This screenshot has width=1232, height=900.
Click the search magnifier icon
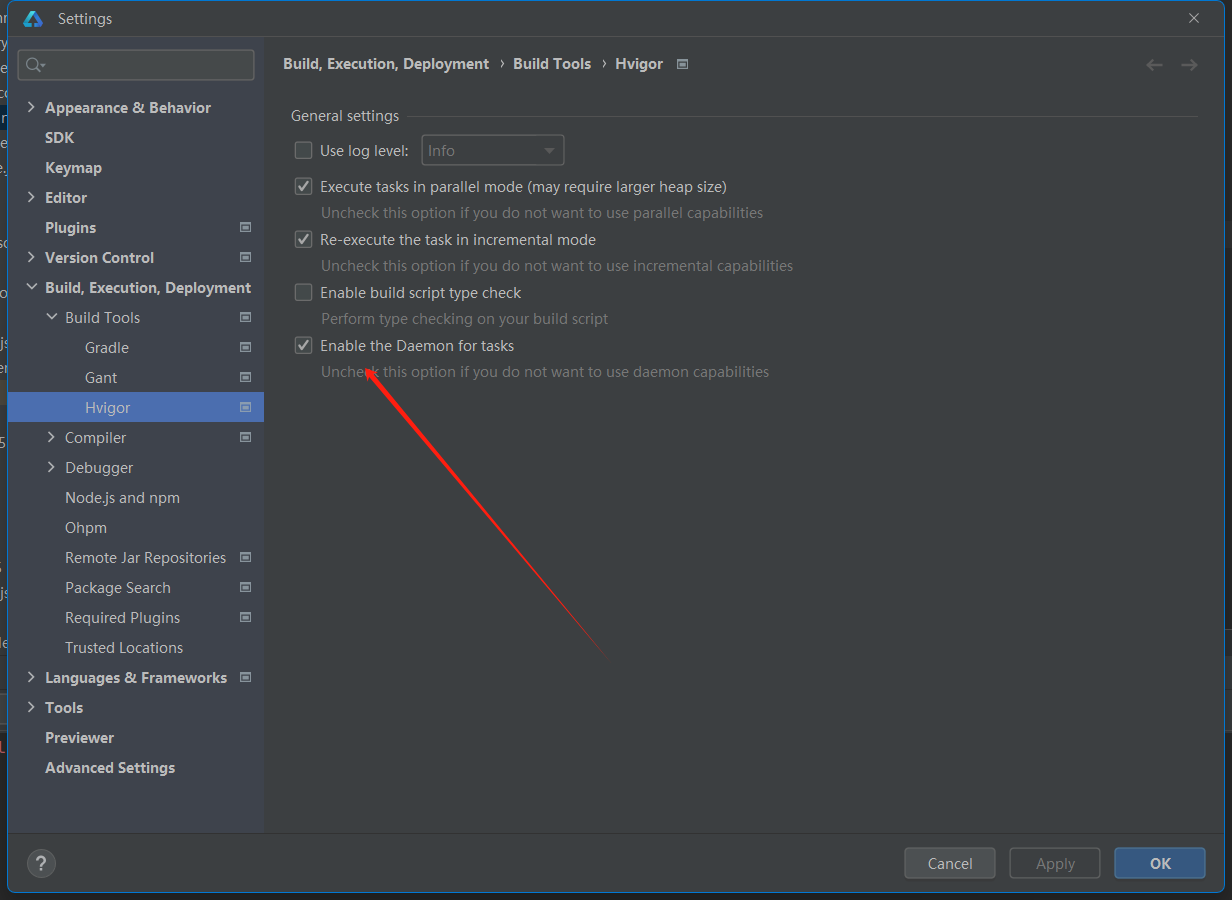34,65
